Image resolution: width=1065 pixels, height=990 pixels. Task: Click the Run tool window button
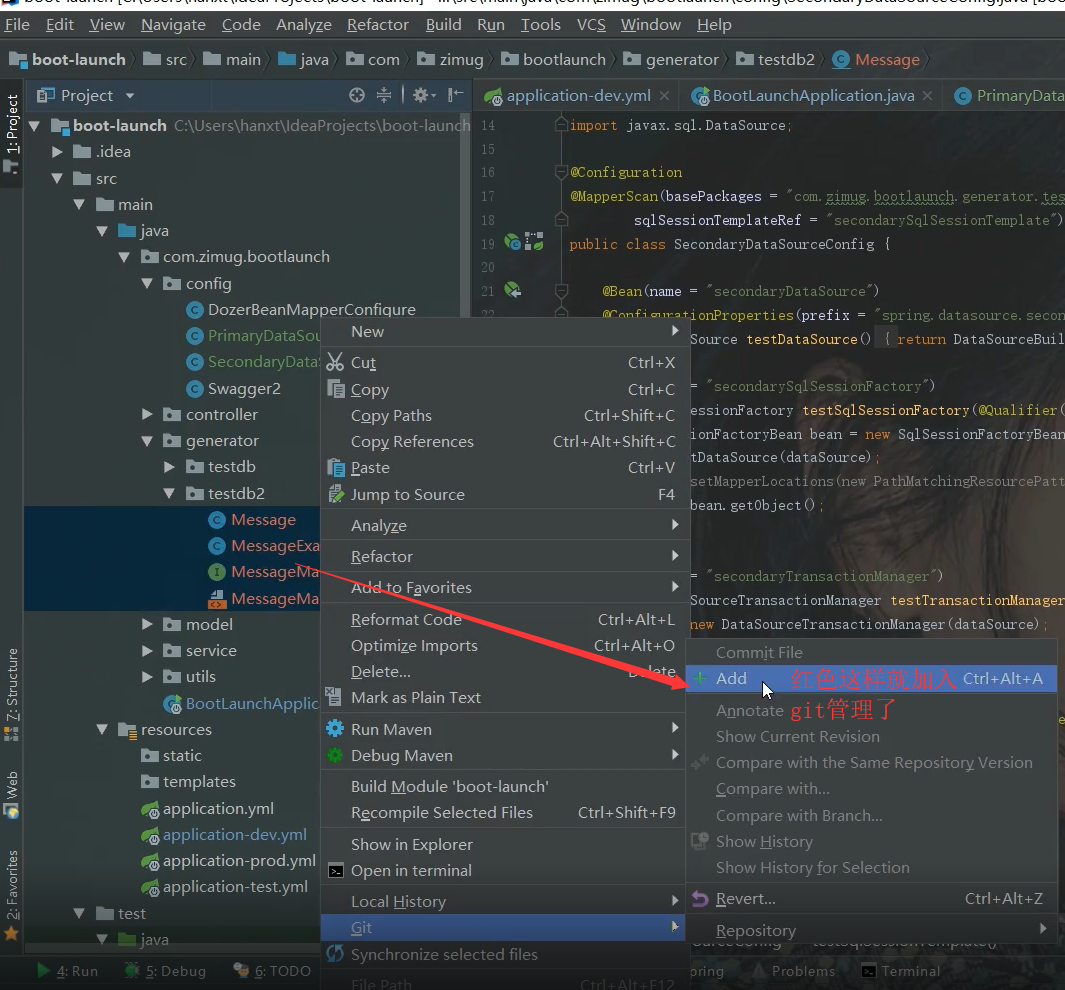pyautogui.click(x=67, y=971)
